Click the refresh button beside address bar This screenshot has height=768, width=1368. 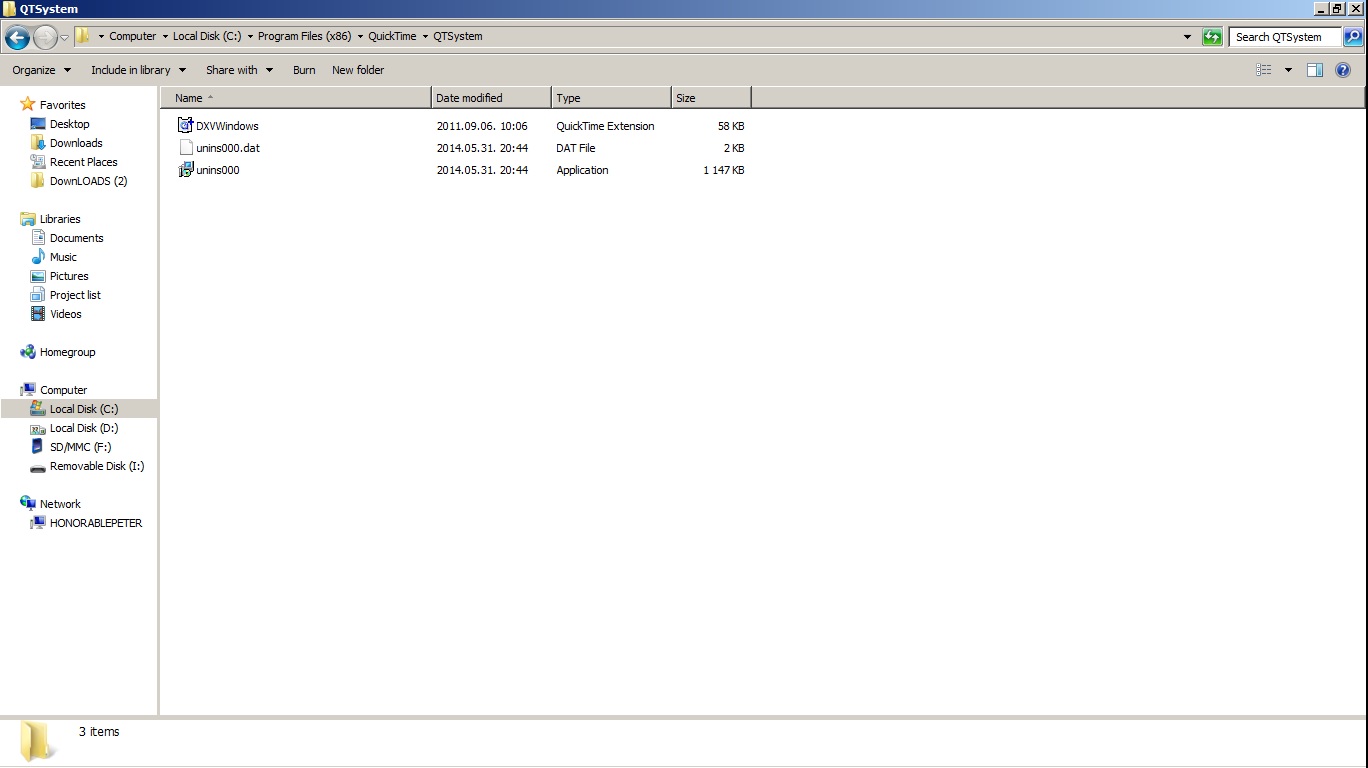pyautogui.click(x=1212, y=37)
